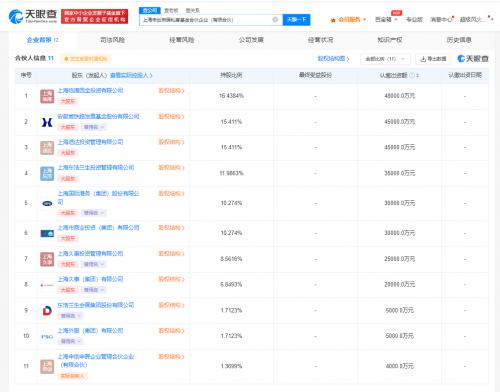The height and width of the screenshot is (392, 500).
Task: Click the blue logo in shareholder row 4
Action: pos(47,174)
